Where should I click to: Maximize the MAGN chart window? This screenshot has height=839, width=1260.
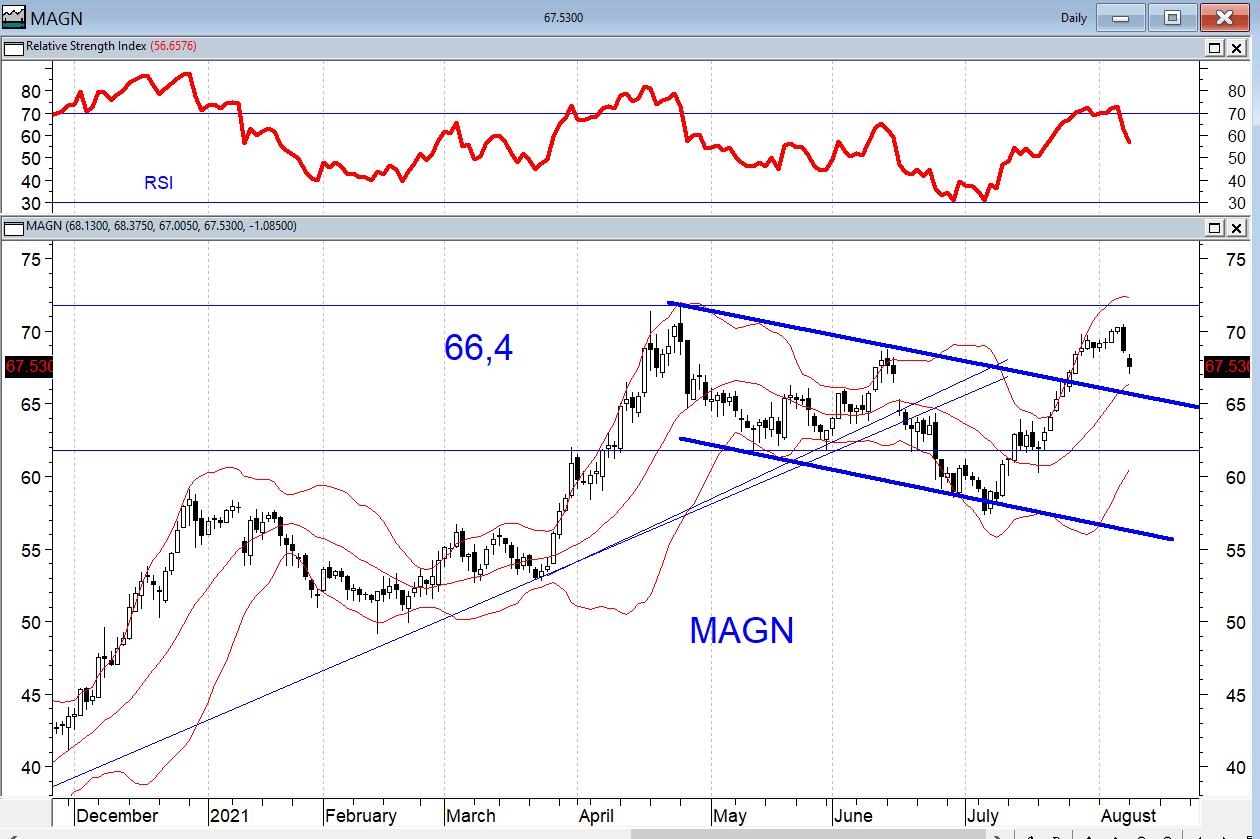pyautogui.click(x=1172, y=17)
